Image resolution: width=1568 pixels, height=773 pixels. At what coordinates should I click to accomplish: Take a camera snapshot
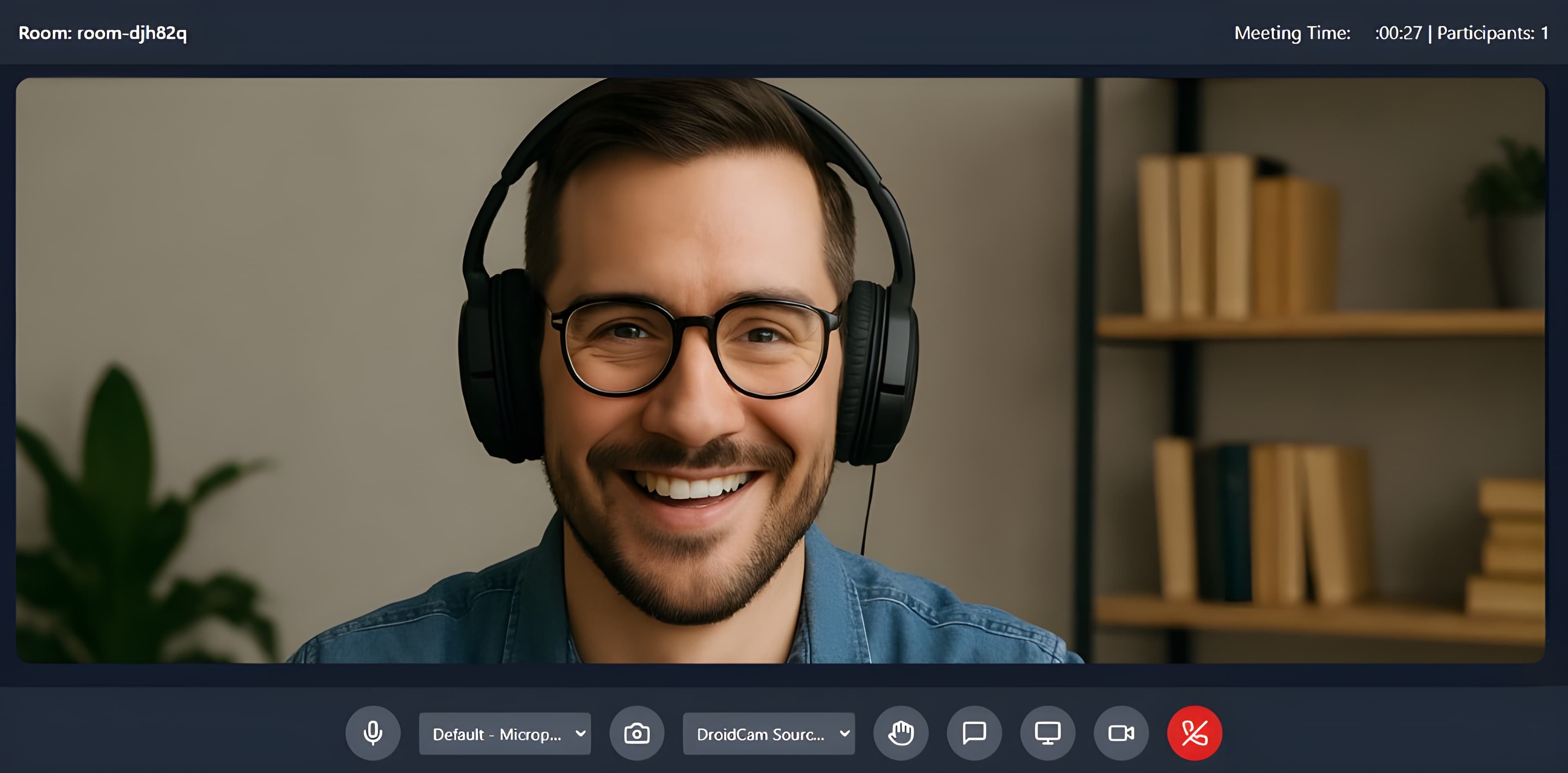tap(637, 733)
